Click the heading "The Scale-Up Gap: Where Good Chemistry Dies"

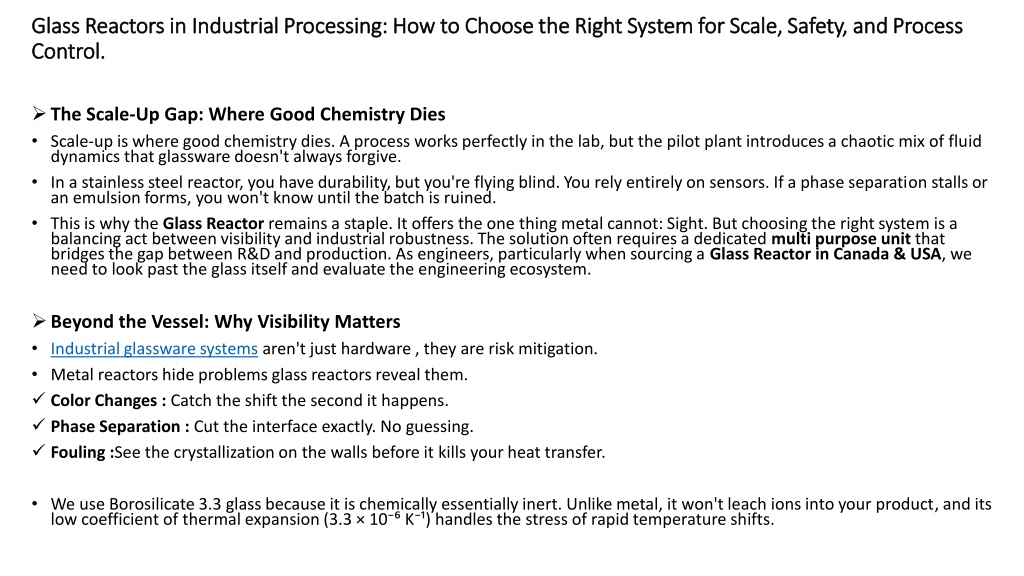click(248, 114)
